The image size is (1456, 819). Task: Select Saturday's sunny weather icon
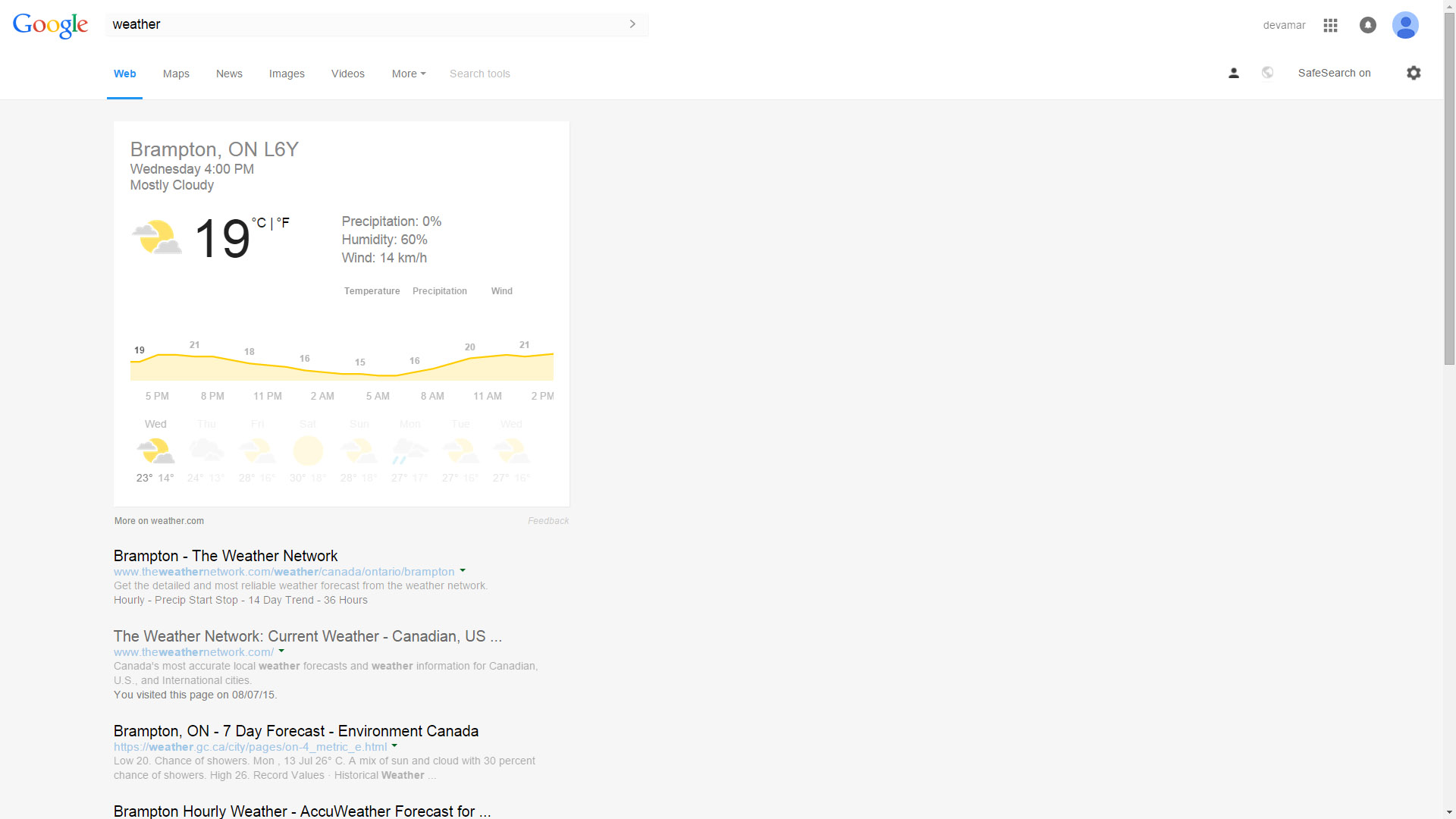[x=308, y=450]
